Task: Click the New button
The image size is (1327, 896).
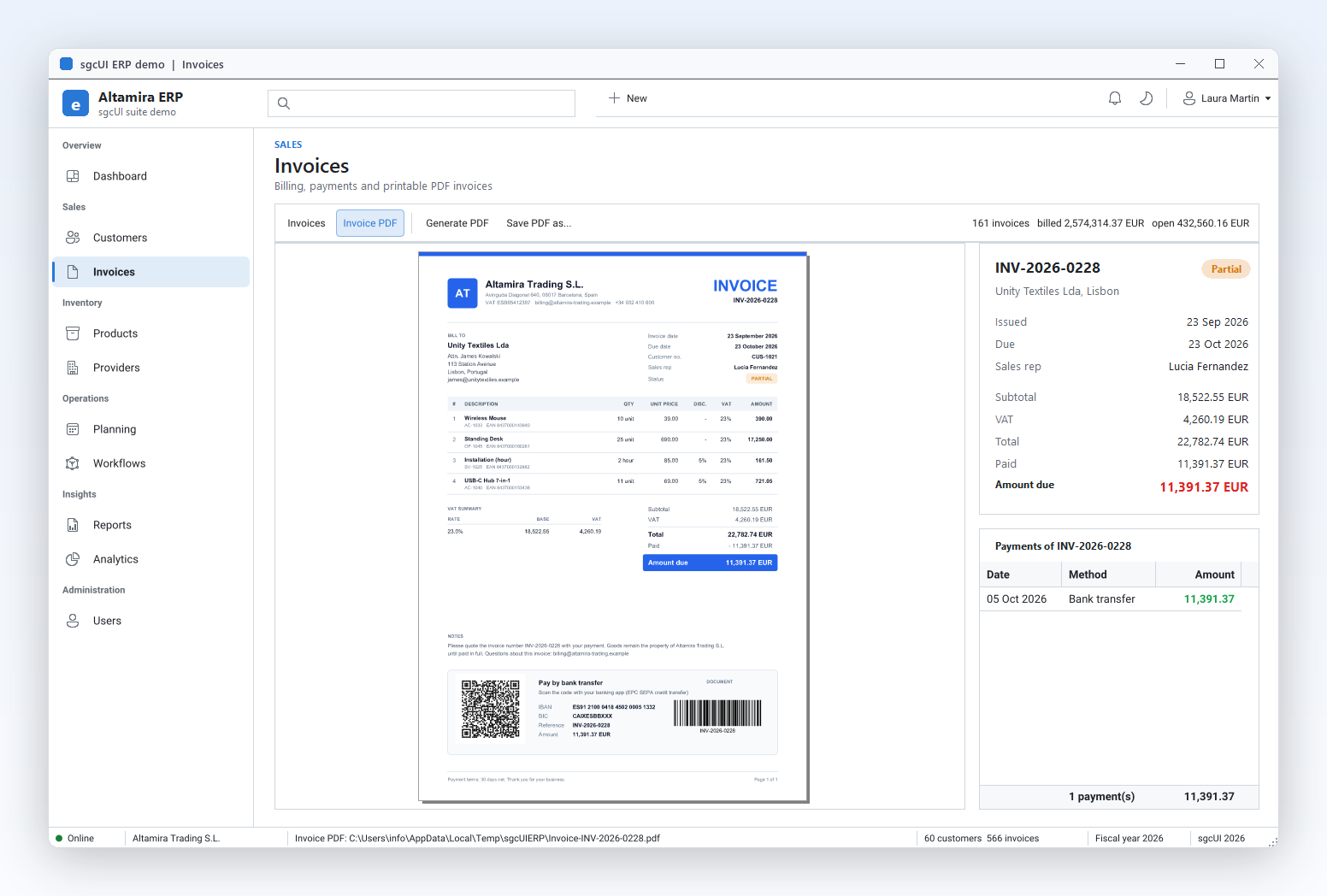Action: [628, 98]
